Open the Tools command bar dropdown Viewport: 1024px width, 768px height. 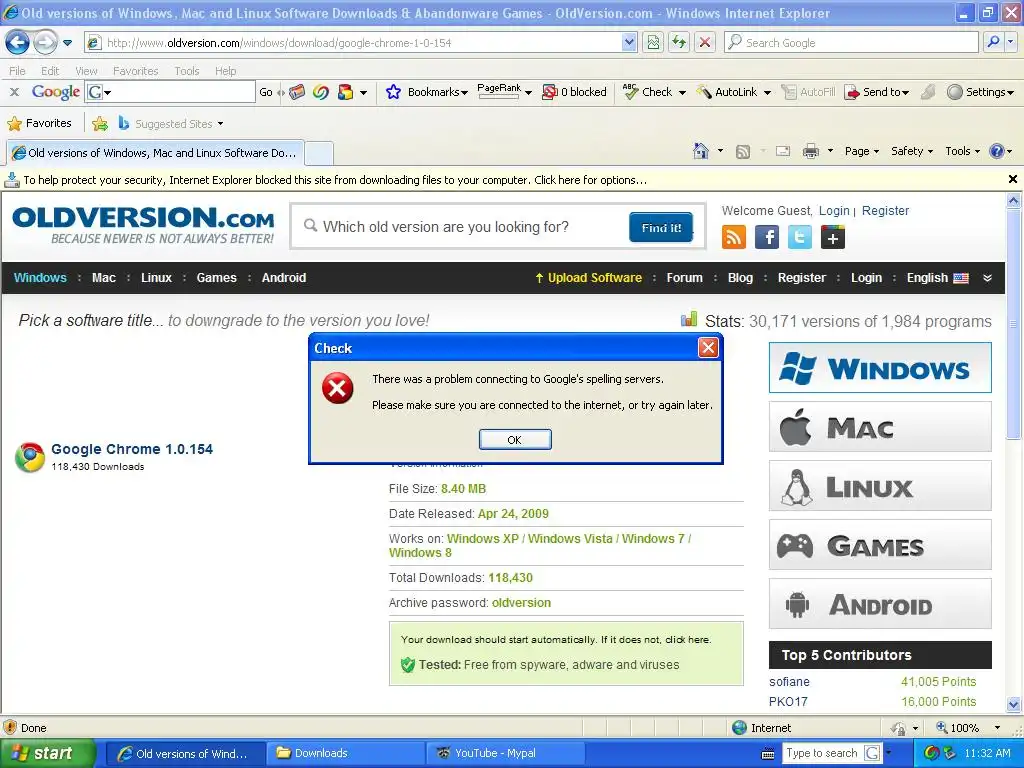pos(962,152)
